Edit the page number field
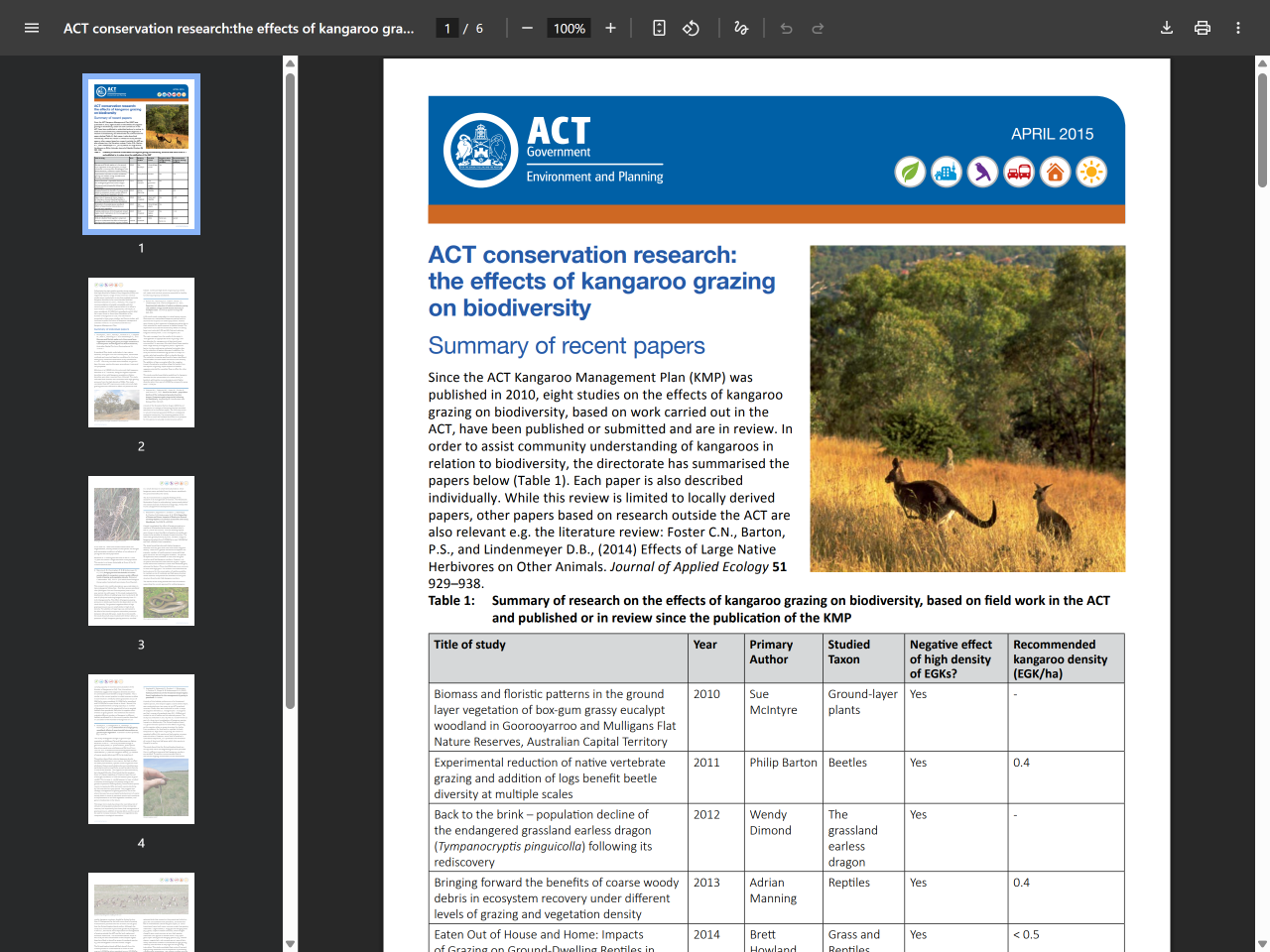Viewport: 1270px width, 952px height. pyautogui.click(x=446, y=28)
